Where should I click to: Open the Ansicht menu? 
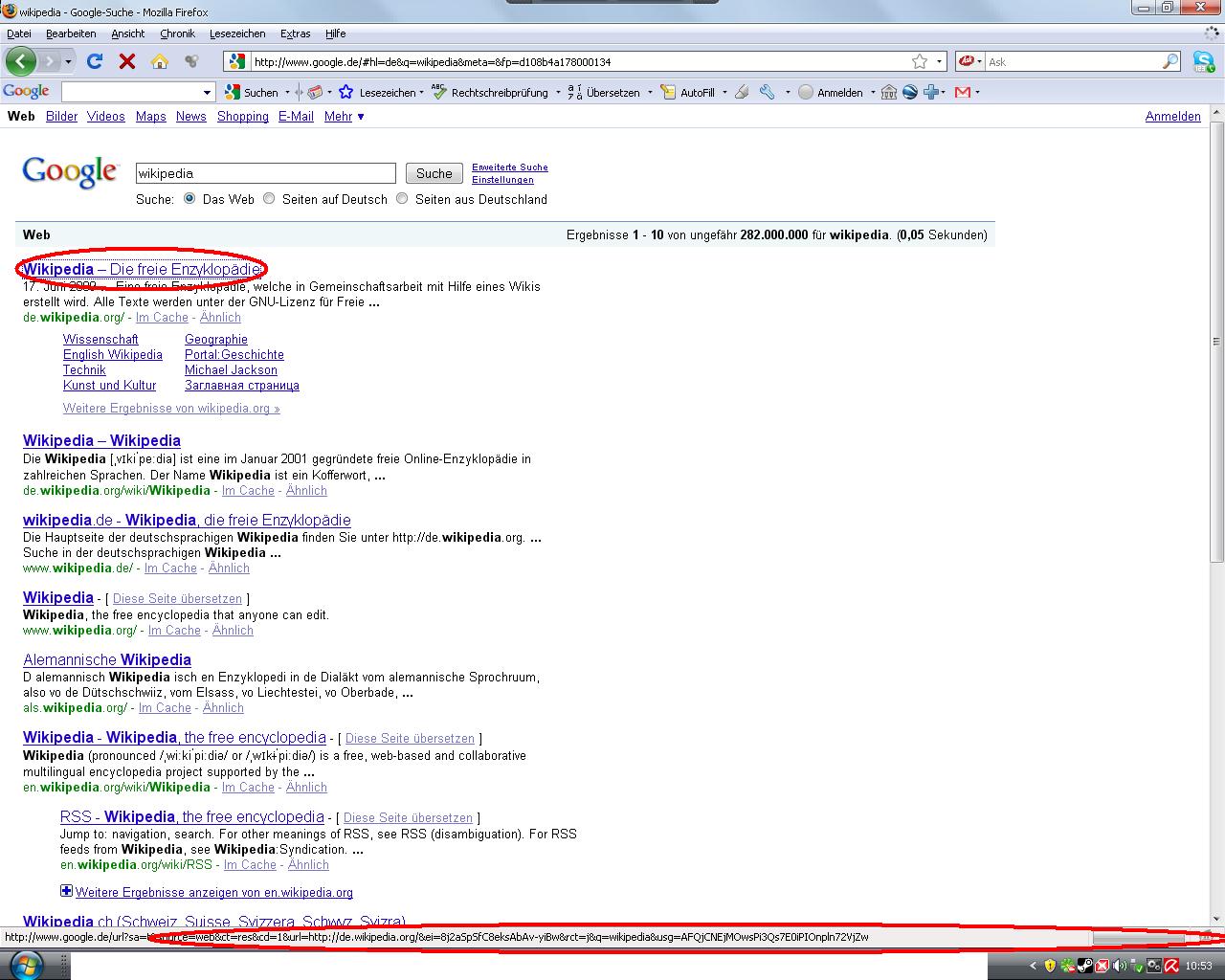[x=128, y=33]
